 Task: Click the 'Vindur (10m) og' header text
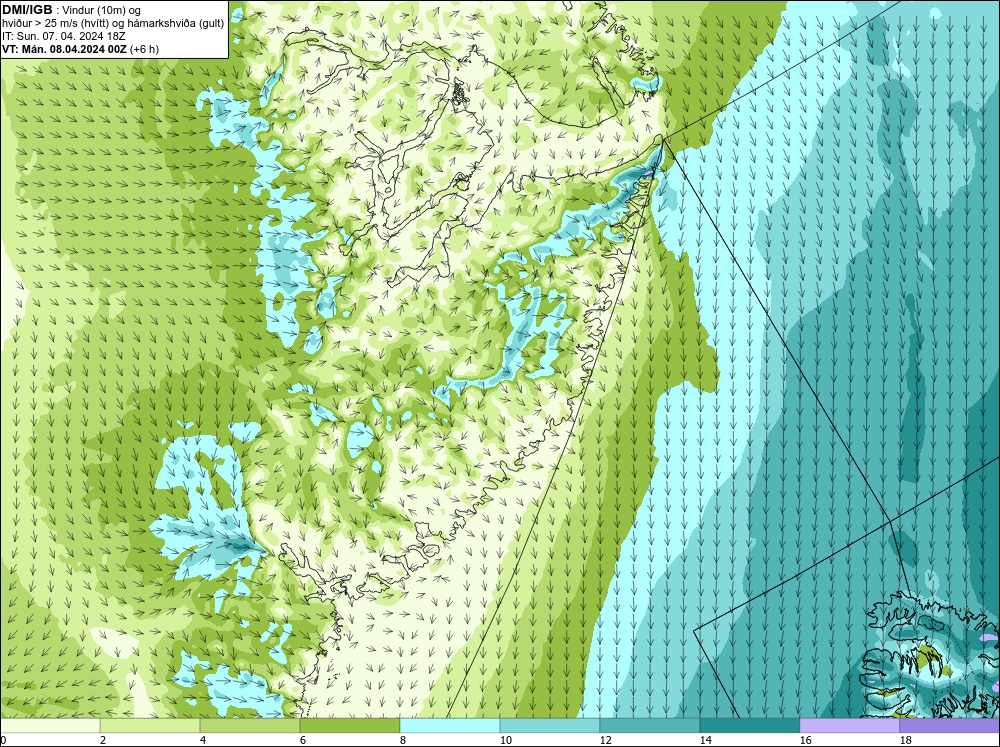pyautogui.click(x=103, y=10)
